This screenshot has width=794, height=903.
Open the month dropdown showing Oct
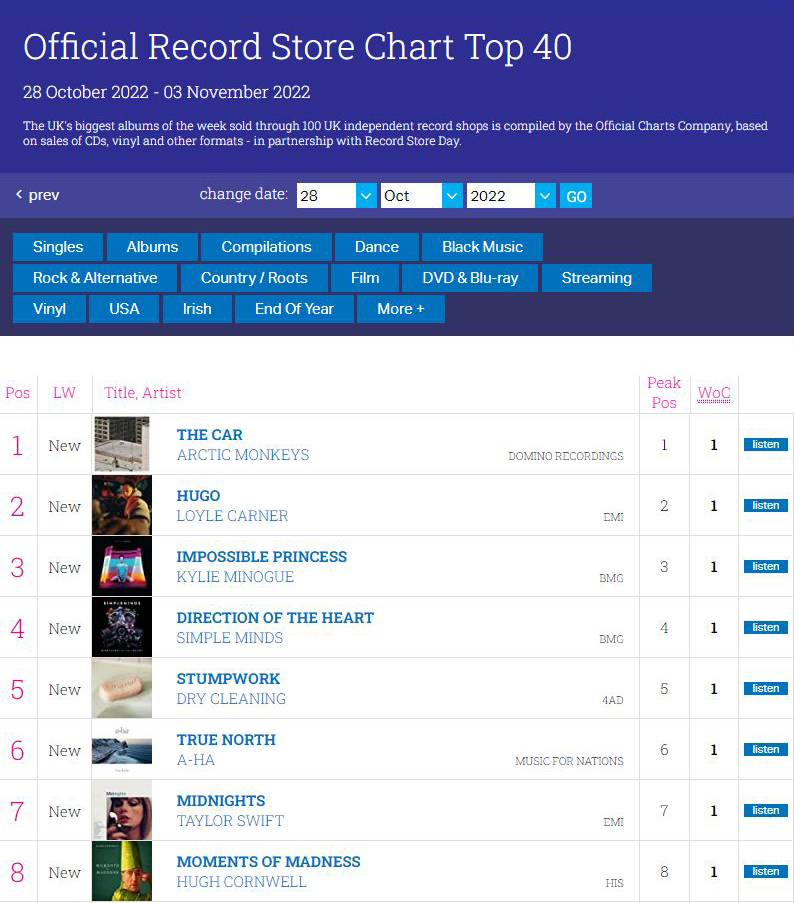click(x=421, y=196)
